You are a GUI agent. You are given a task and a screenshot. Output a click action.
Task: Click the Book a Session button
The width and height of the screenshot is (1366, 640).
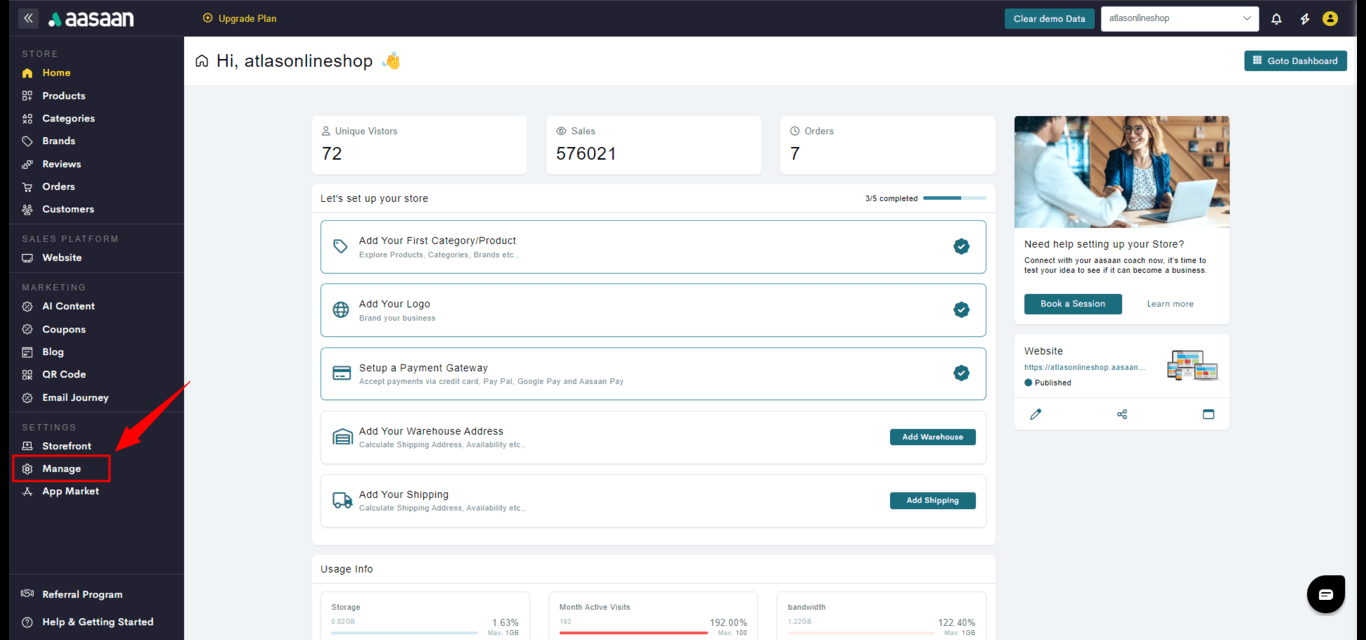(1072, 304)
